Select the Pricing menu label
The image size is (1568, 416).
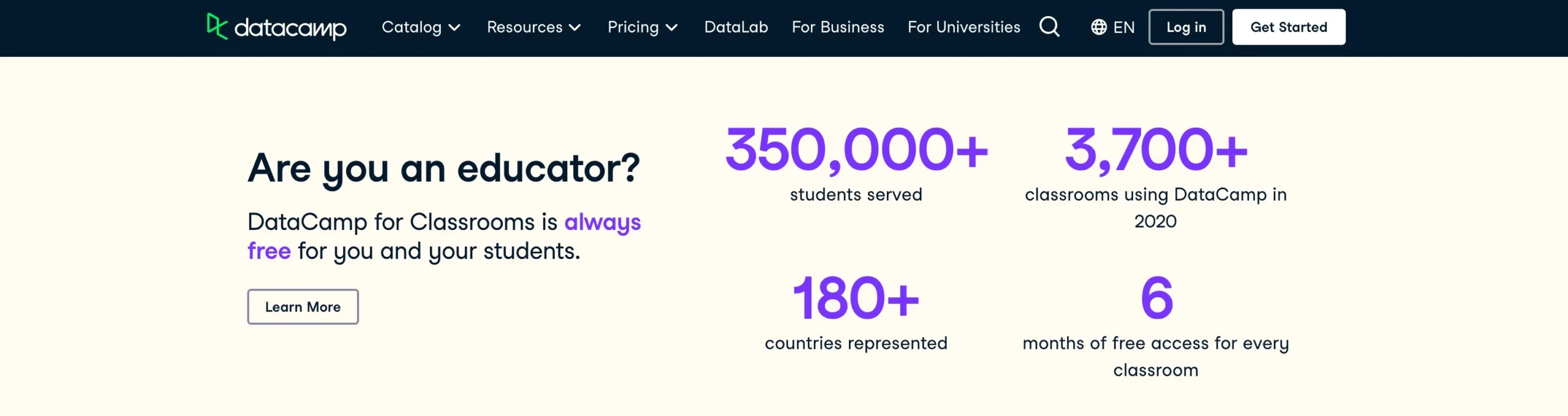point(633,27)
